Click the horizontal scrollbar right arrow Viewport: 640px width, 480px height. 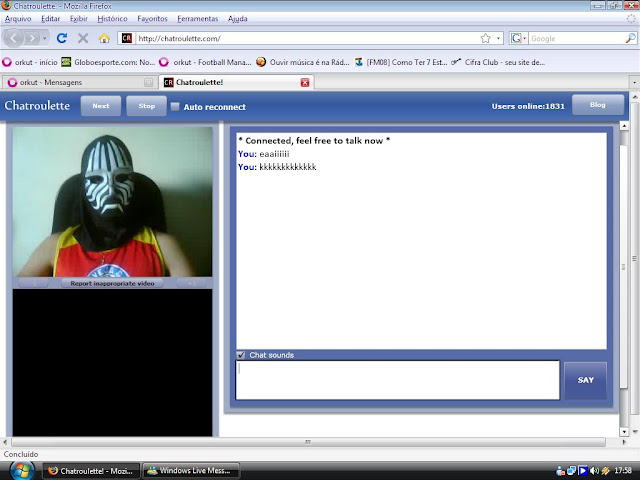coord(623,442)
